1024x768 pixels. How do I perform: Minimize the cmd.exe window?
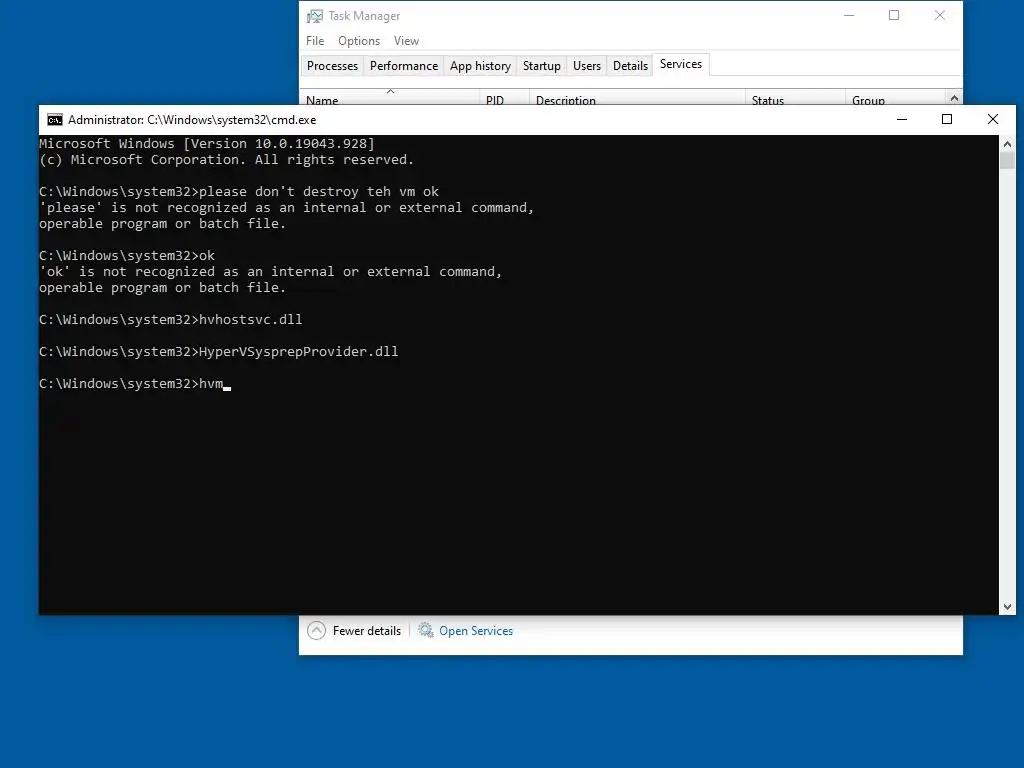[x=902, y=120]
